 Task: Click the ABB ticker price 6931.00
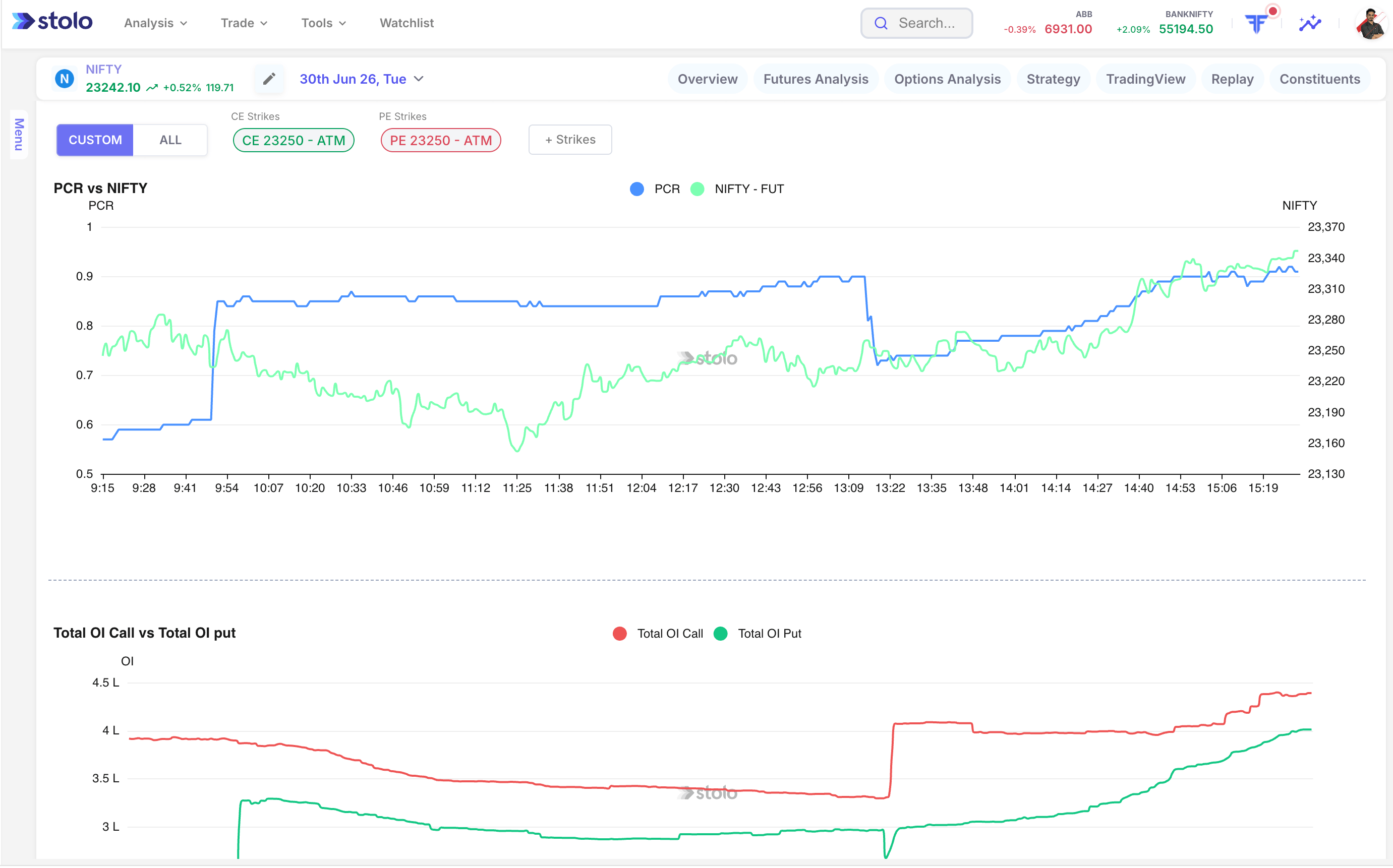coord(1068,29)
